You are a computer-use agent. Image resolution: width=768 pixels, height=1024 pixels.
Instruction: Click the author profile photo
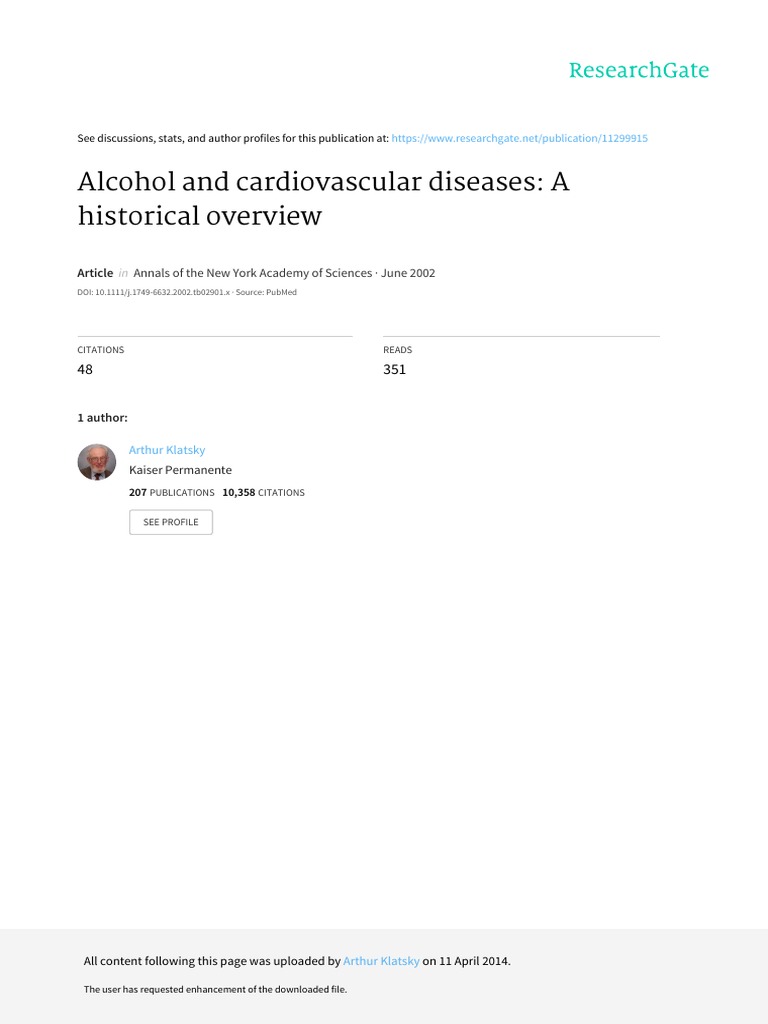click(x=97, y=462)
